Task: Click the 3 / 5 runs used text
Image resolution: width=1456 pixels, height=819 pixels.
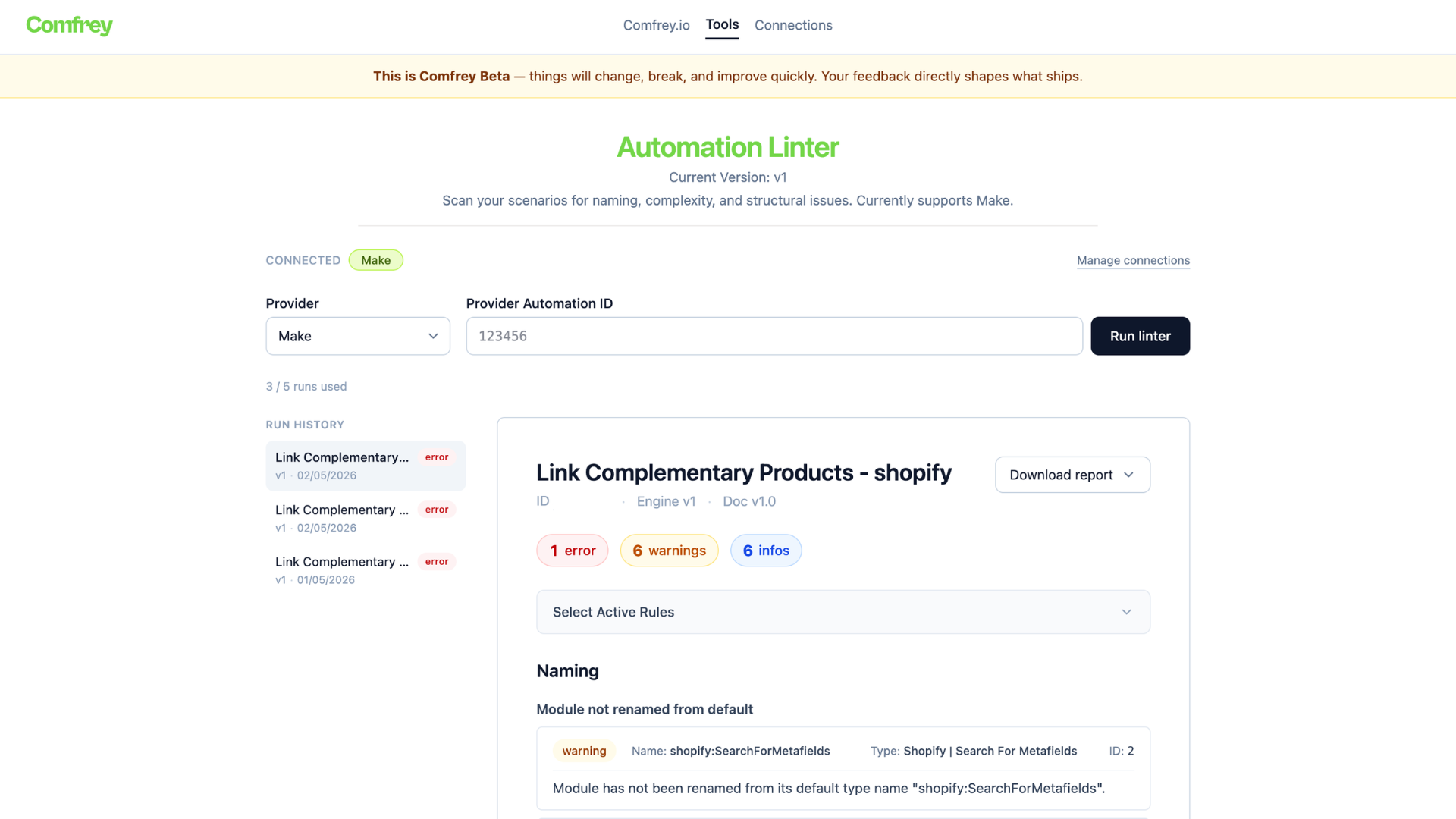Action: click(306, 387)
